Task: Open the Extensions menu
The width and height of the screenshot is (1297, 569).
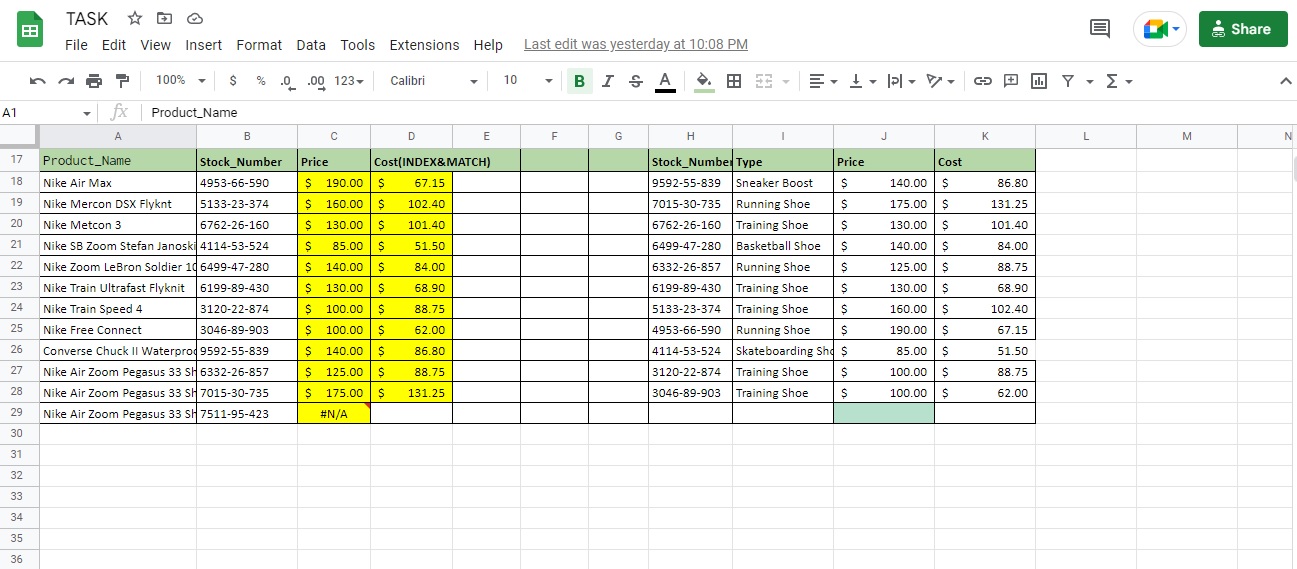Action: point(424,45)
